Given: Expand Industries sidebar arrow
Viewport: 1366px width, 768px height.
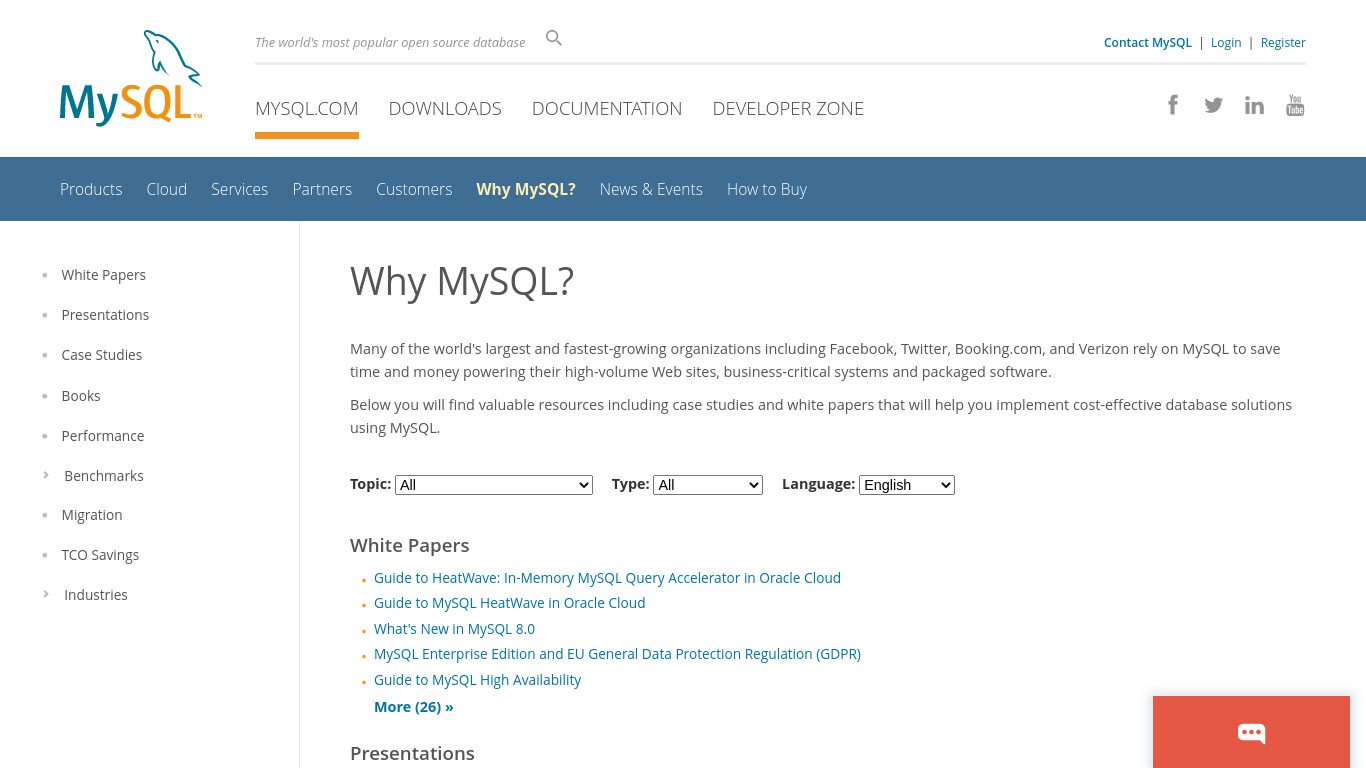Looking at the screenshot, I should [x=46, y=594].
